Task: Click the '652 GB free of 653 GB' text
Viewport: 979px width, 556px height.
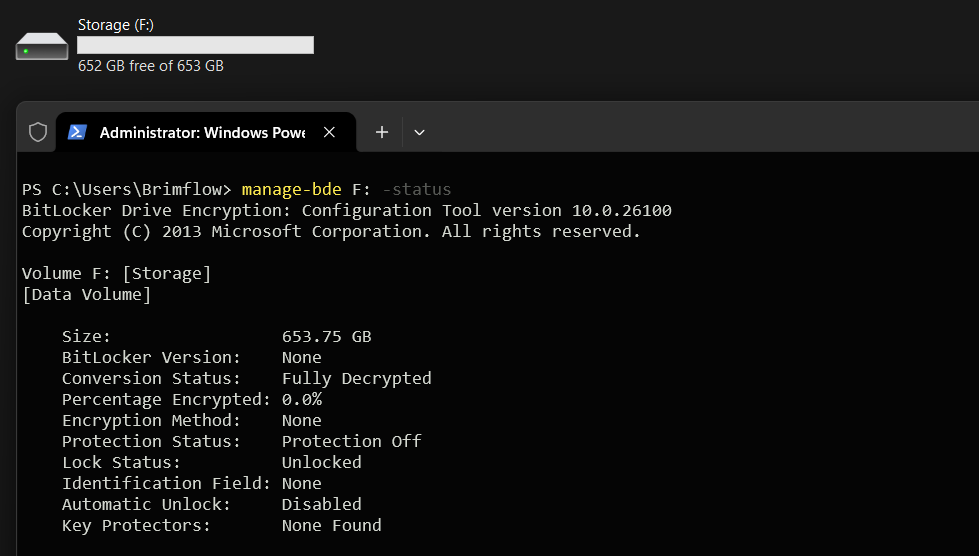Action: (150, 66)
